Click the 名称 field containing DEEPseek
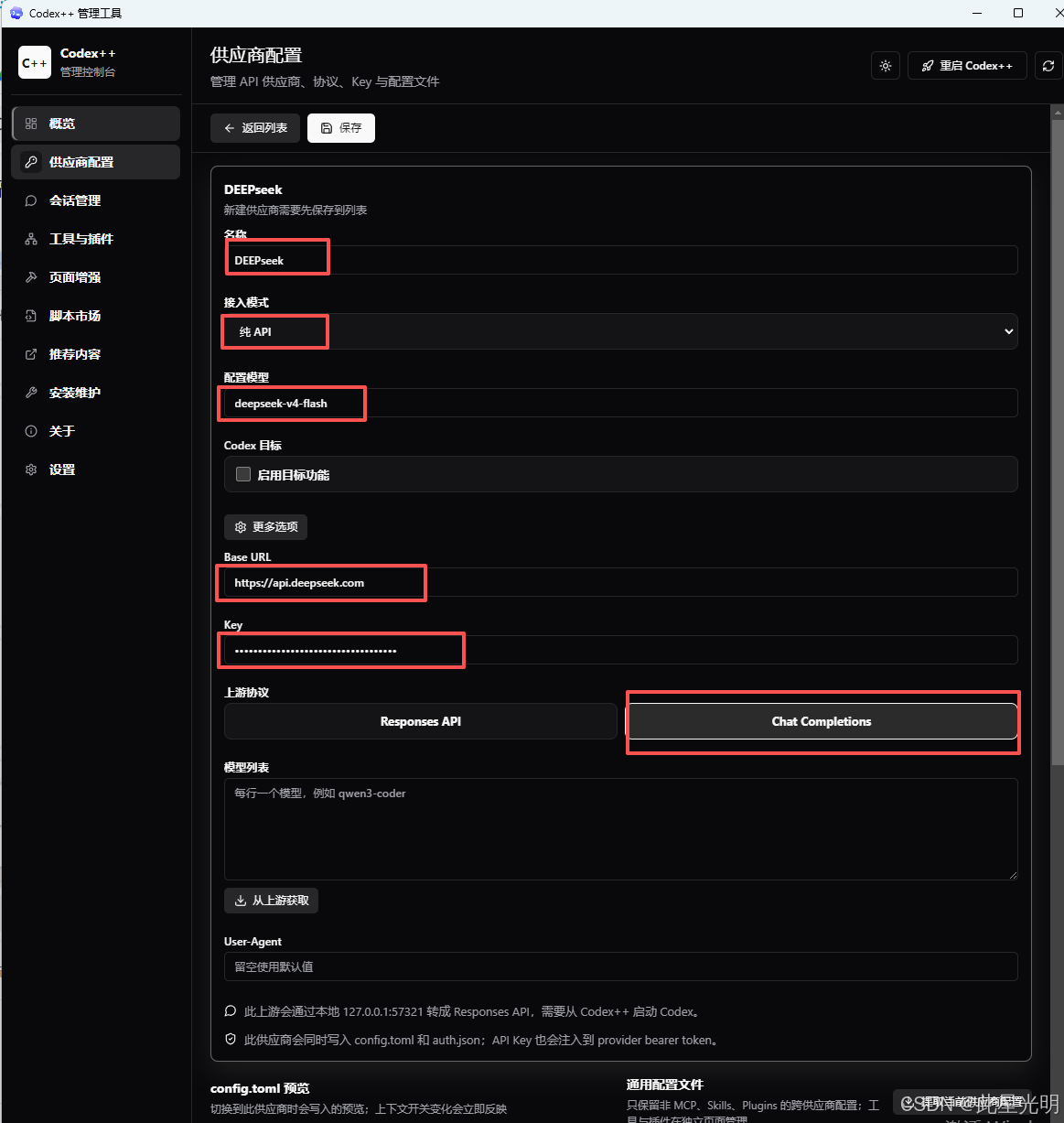Viewport: 1064px width, 1123px height. click(x=620, y=260)
